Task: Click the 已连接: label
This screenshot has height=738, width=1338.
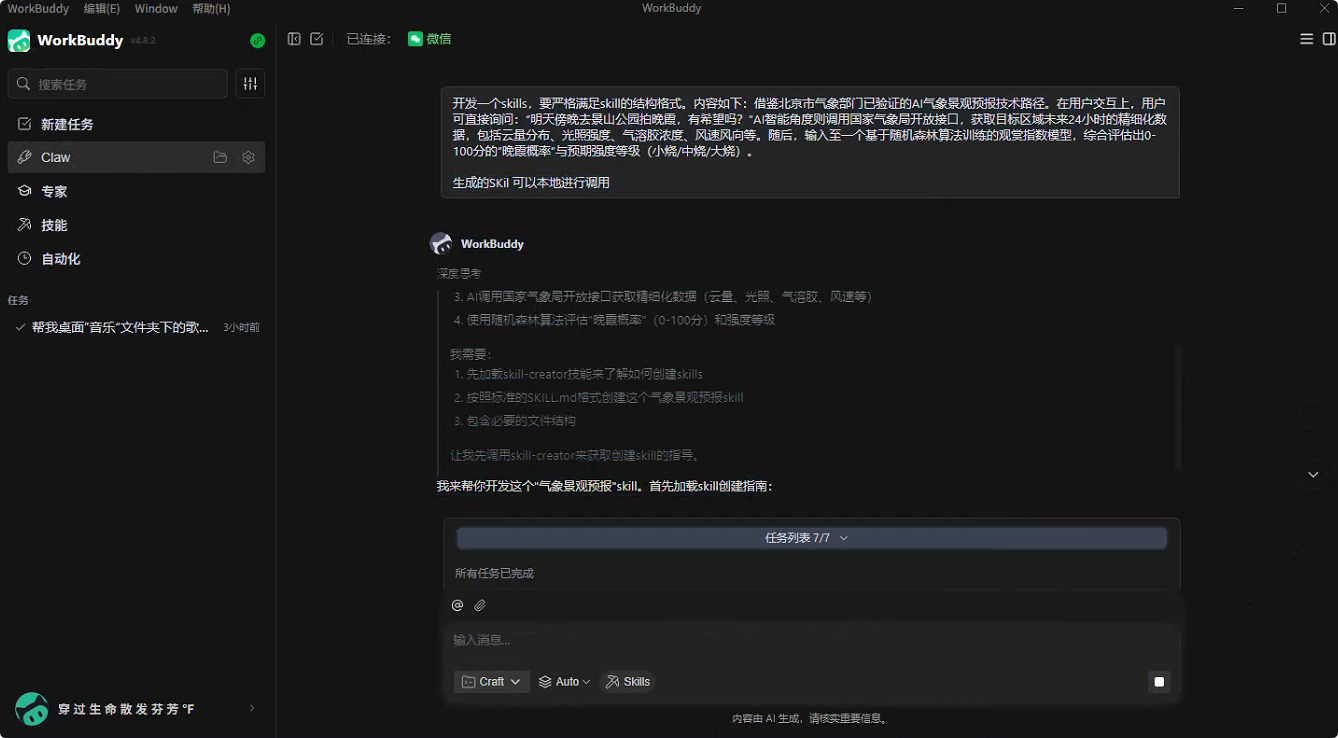Action: [369, 39]
